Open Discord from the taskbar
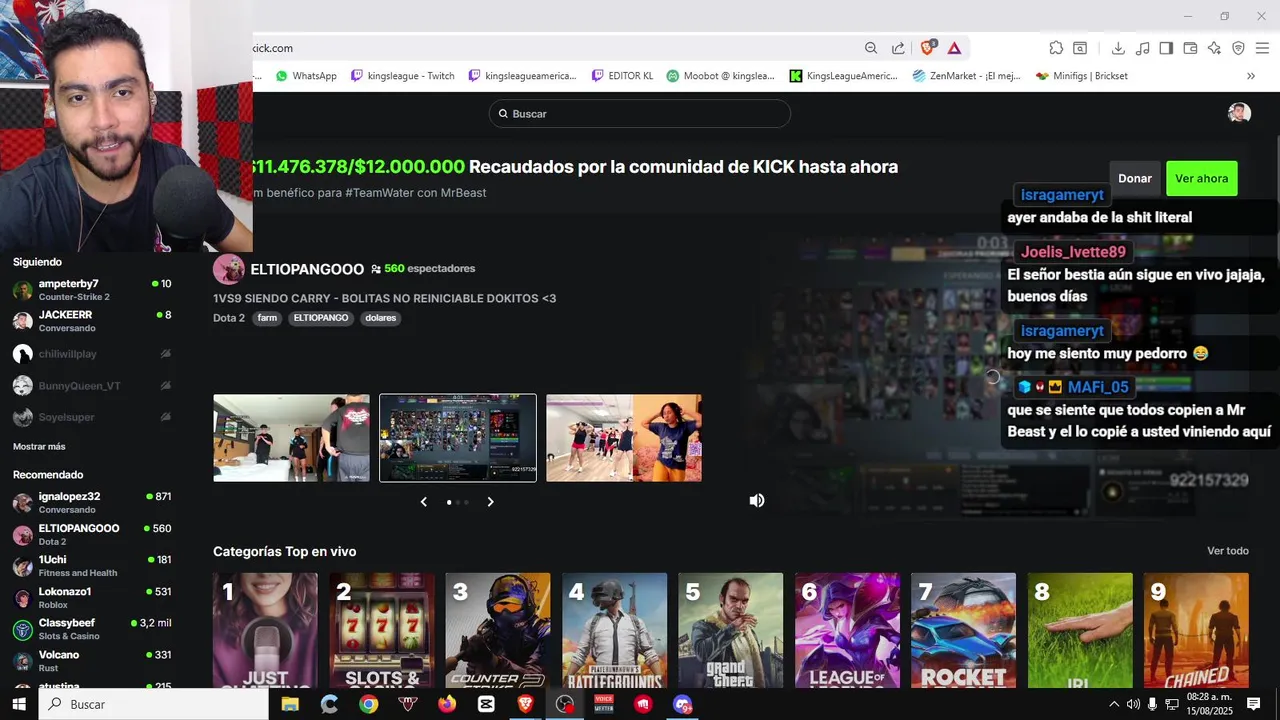Viewport: 1280px width, 720px height. pos(682,704)
